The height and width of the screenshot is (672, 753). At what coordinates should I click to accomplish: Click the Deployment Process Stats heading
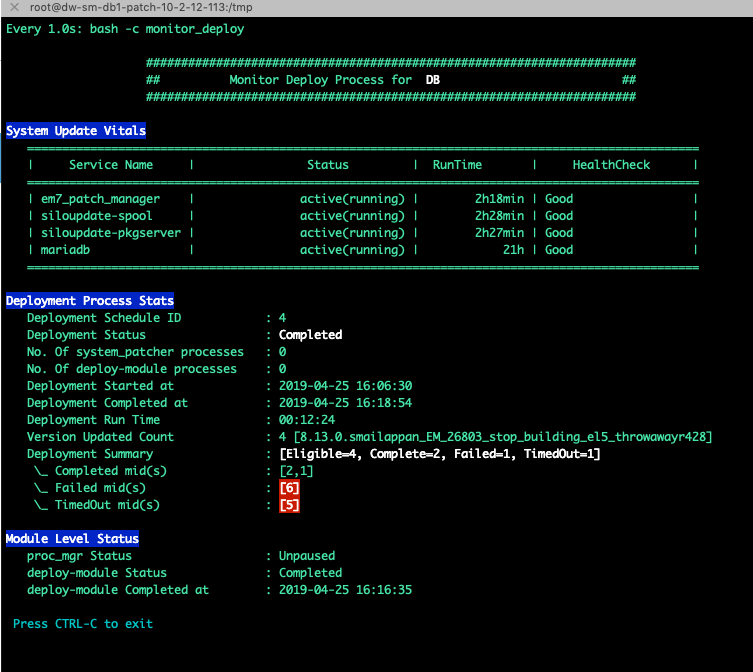coord(90,301)
